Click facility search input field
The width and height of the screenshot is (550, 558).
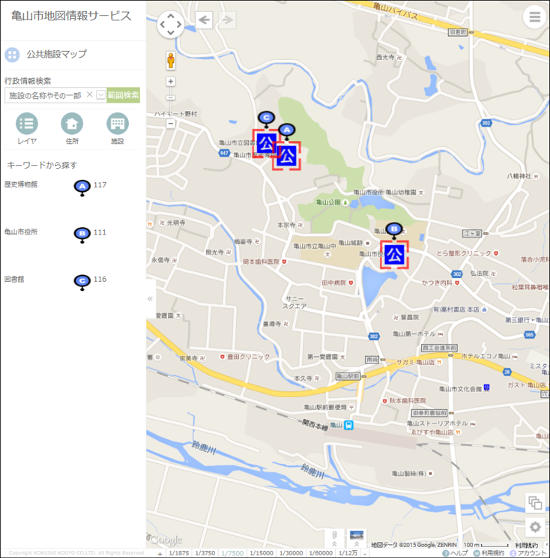tap(45, 95)
